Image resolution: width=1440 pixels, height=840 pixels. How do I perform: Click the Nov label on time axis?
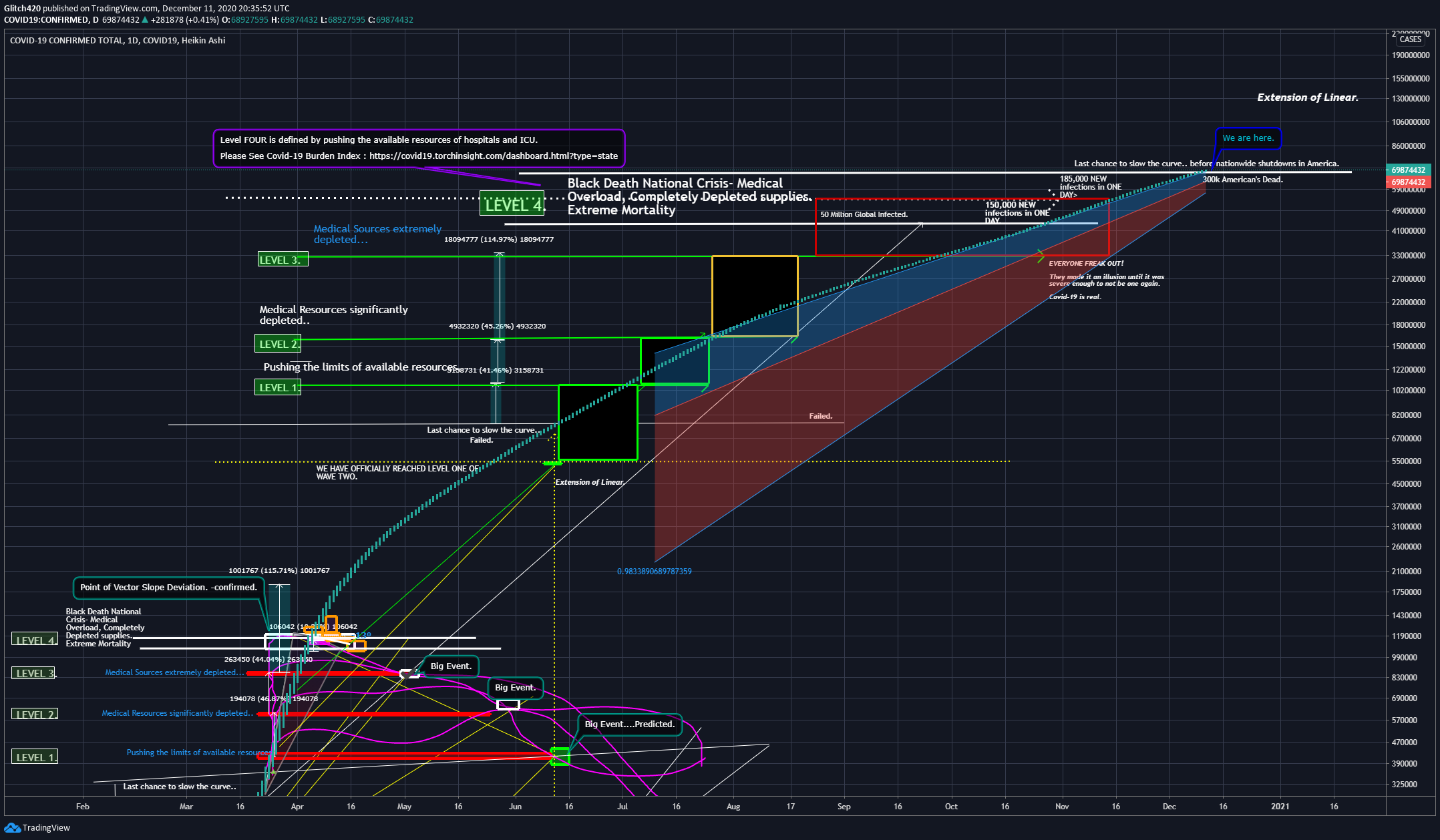click(x=1062, y=807)
